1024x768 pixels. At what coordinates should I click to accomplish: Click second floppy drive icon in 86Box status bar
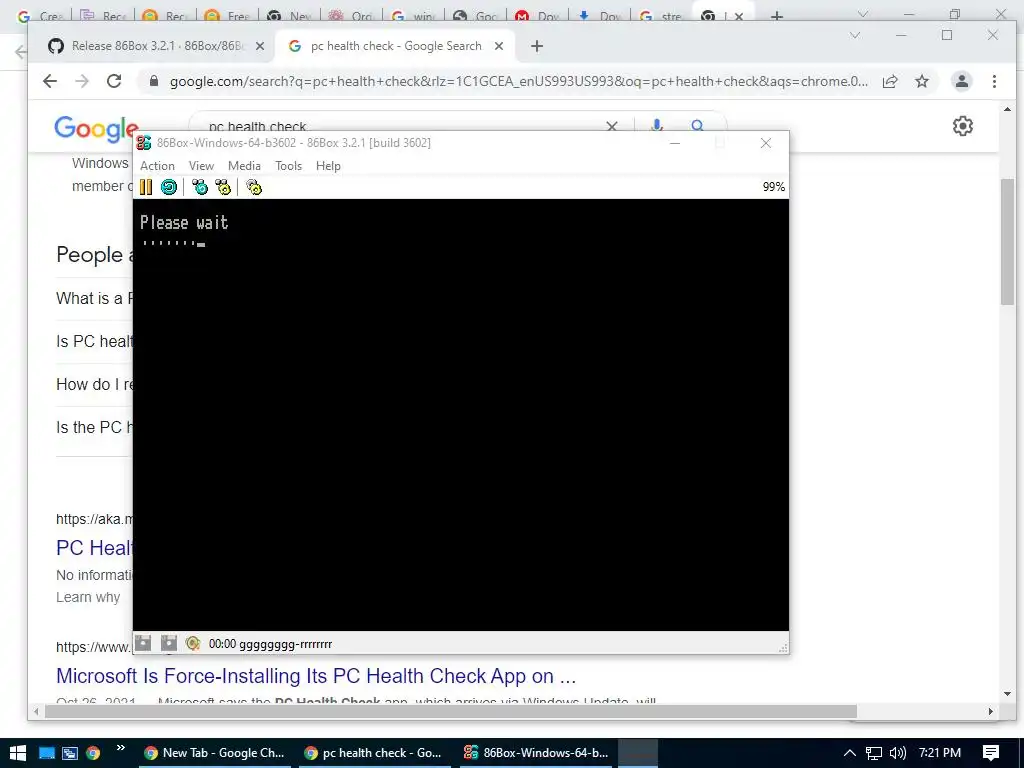[168, 643]
